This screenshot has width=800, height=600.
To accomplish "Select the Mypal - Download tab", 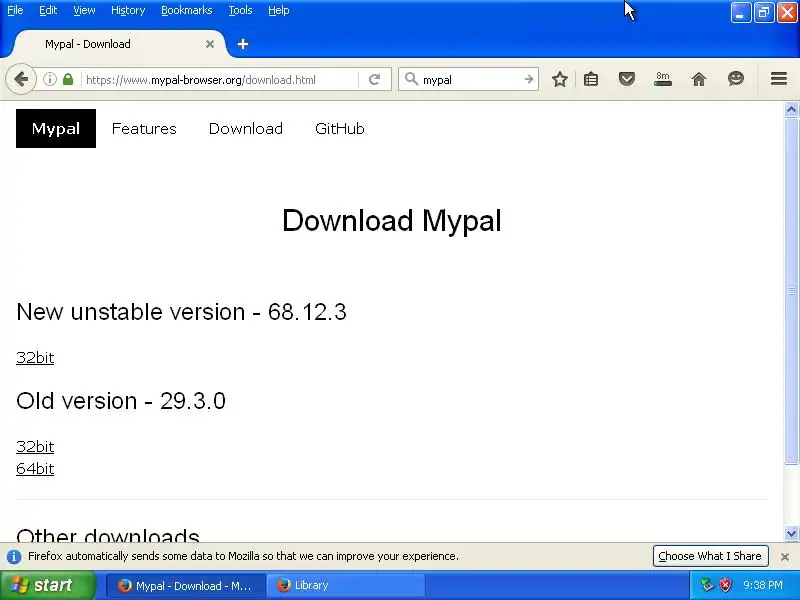I will click(117, 44).
